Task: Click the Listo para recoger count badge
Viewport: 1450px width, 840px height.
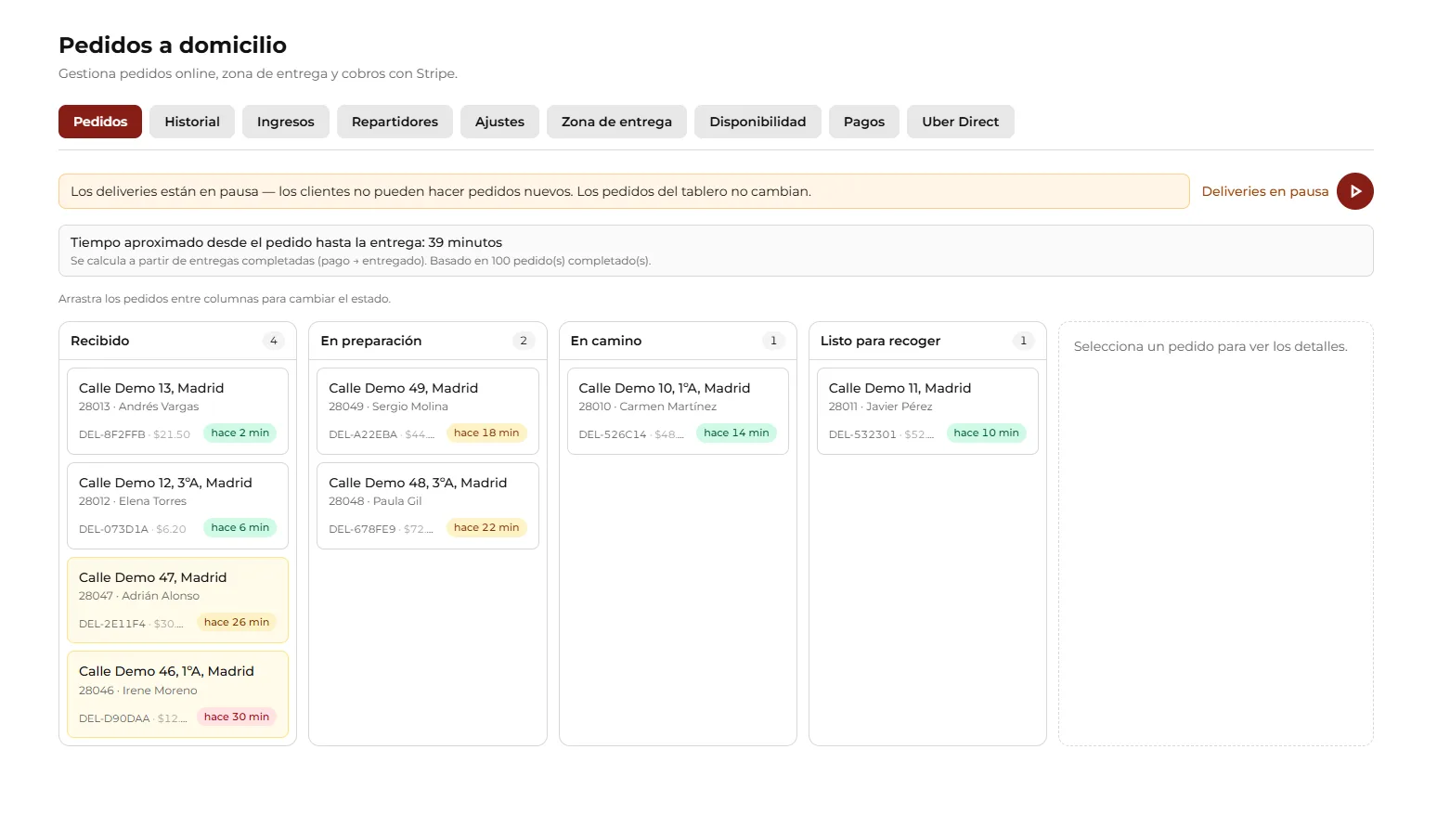Action: (1023, 341)
